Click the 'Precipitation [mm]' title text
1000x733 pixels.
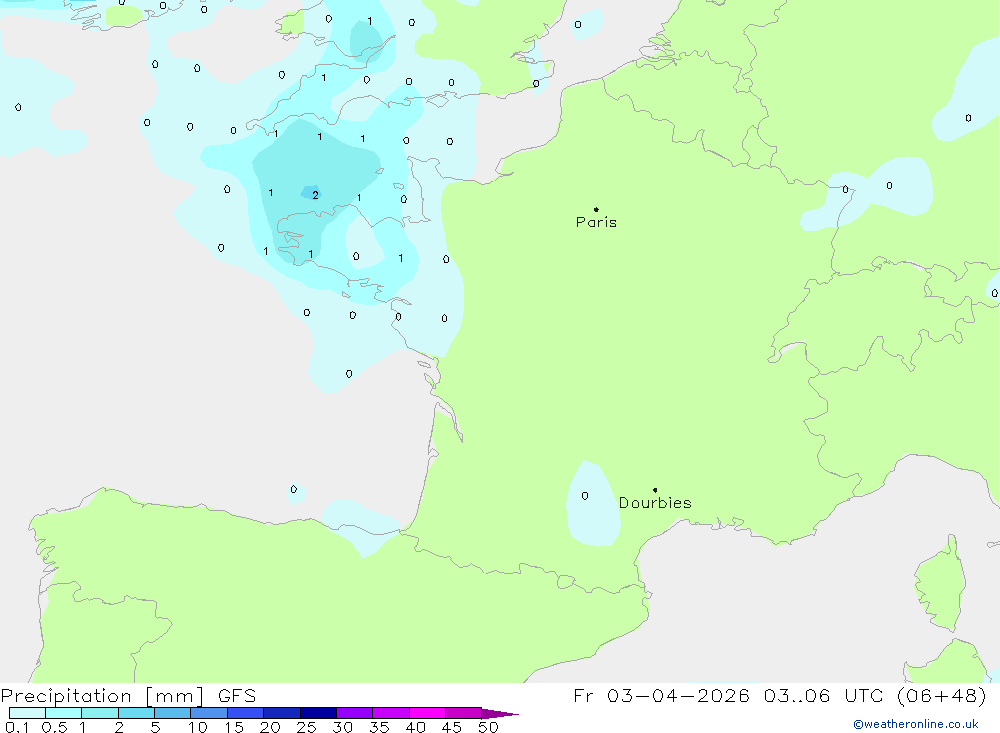click(x=102, y=696)
